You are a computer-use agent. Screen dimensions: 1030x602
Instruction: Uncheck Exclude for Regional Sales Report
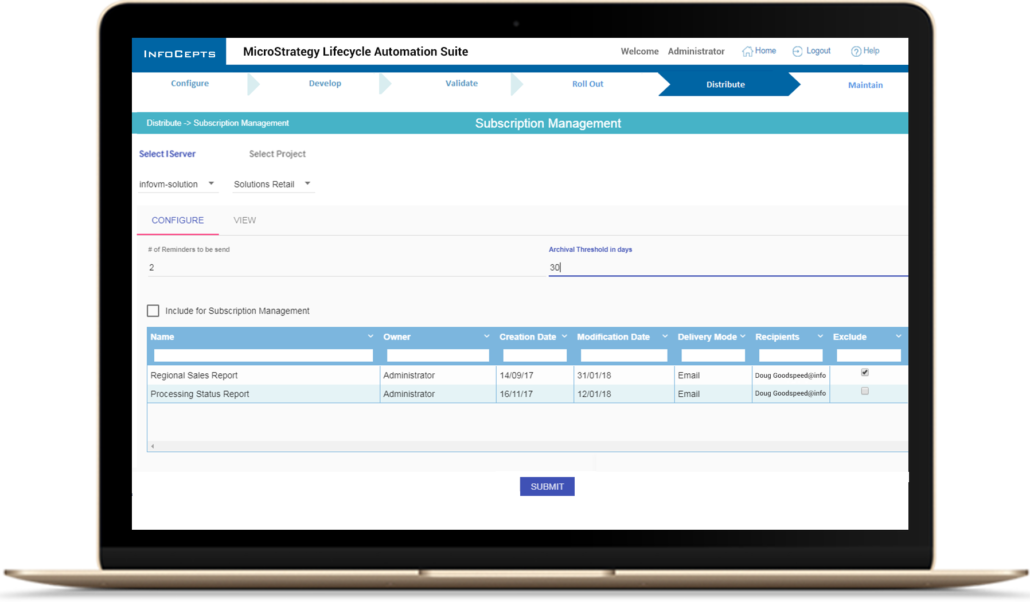pyautogui.click(x=865, y=373)
